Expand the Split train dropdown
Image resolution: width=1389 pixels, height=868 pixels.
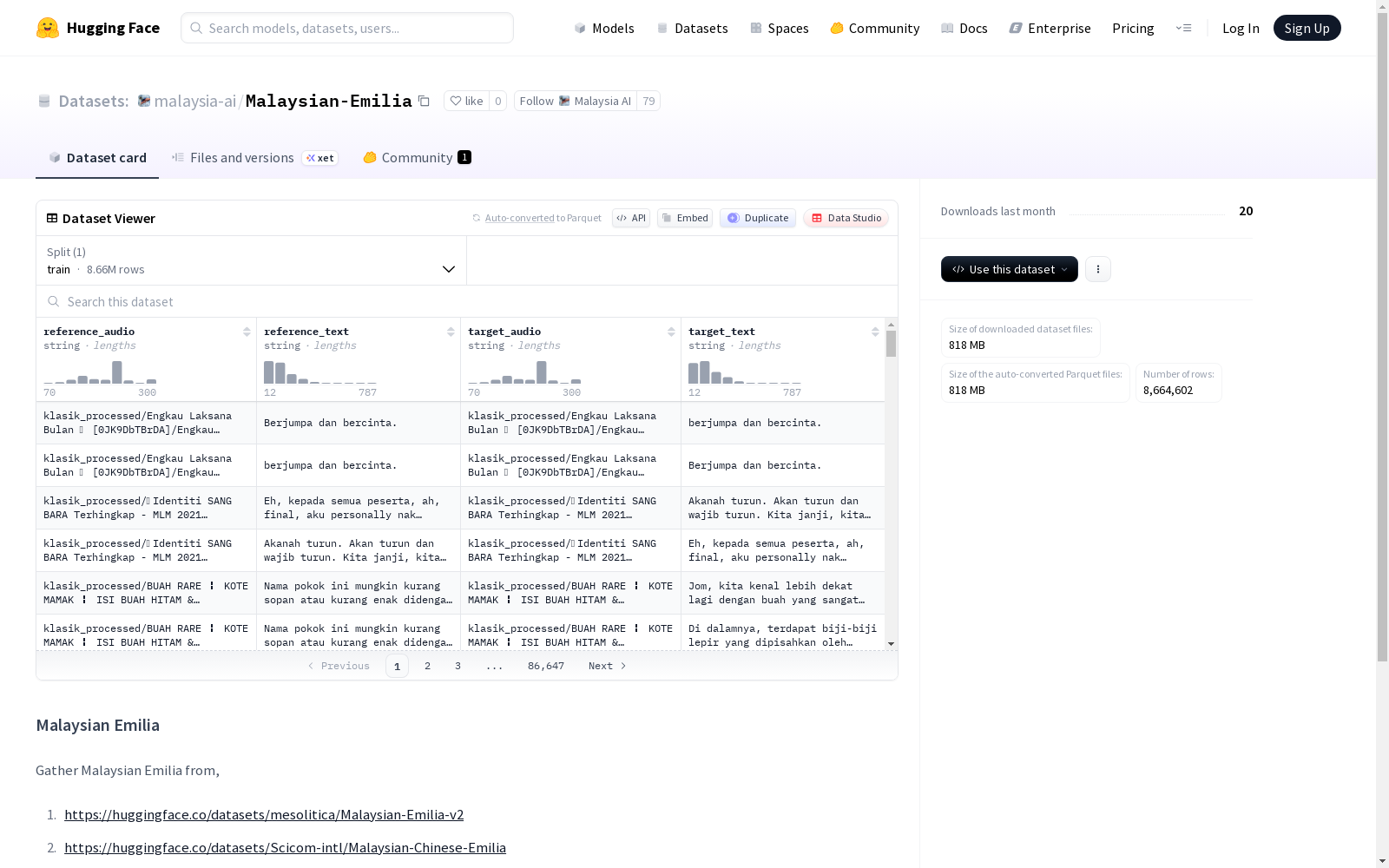(x=252, y=260)
